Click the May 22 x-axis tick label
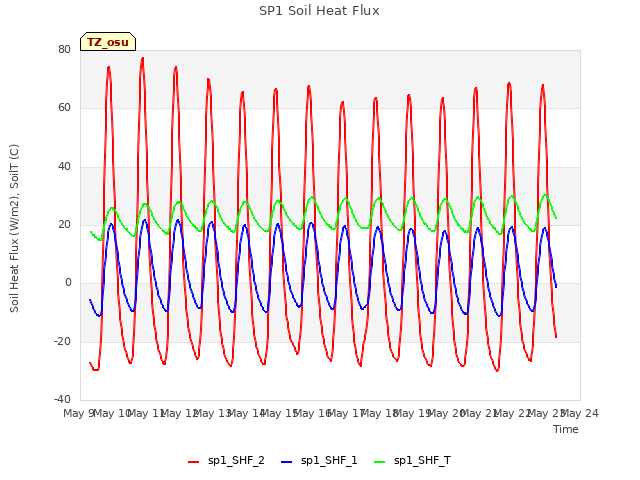Screen dimensions: 640x480 click(x=512, y=413)
